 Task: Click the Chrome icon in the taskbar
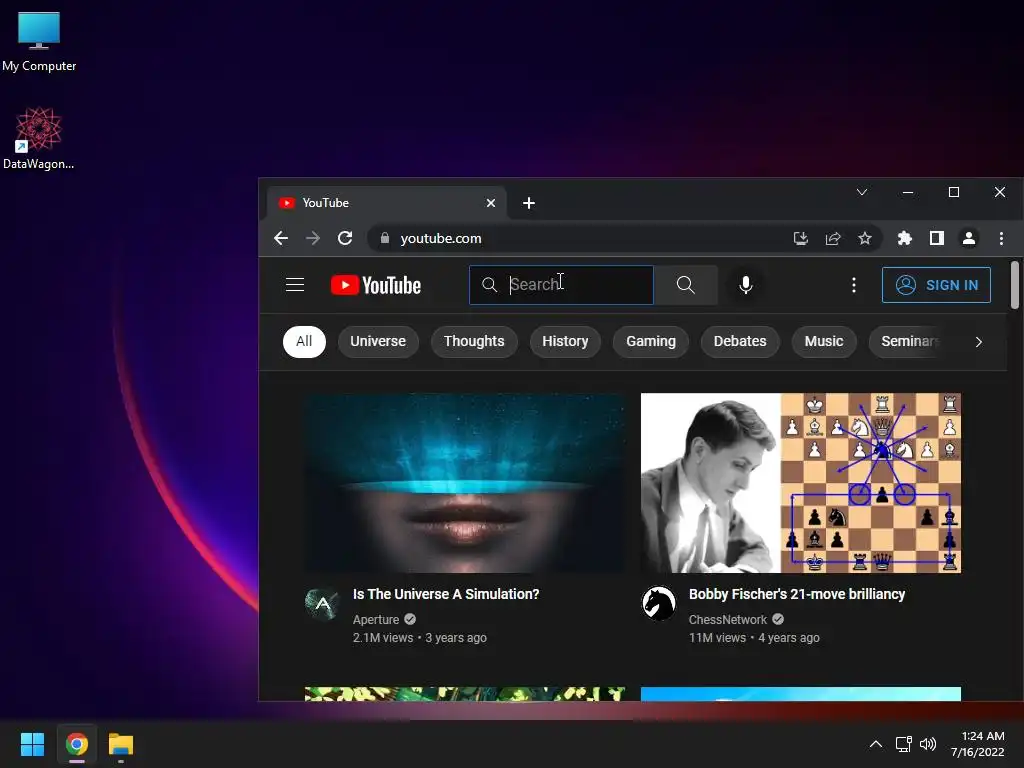(x=76, y=744)
